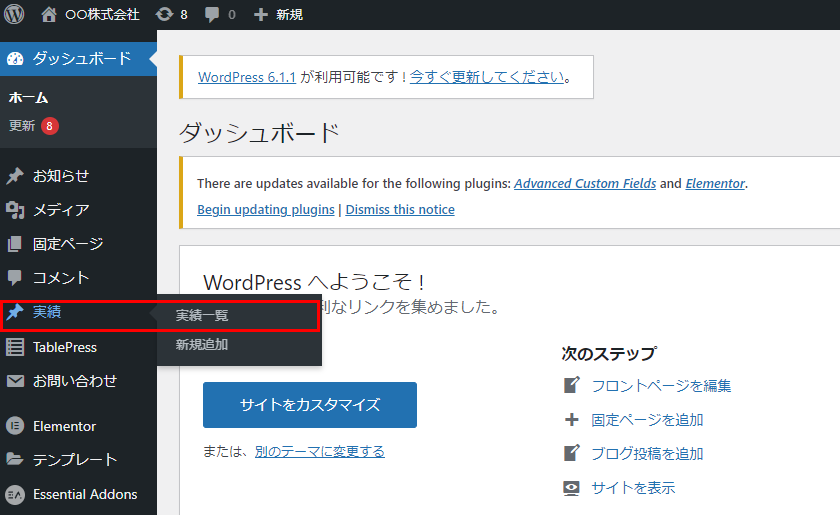
Task: Open the 固定ページ menu item
Action: click(67, 244)
